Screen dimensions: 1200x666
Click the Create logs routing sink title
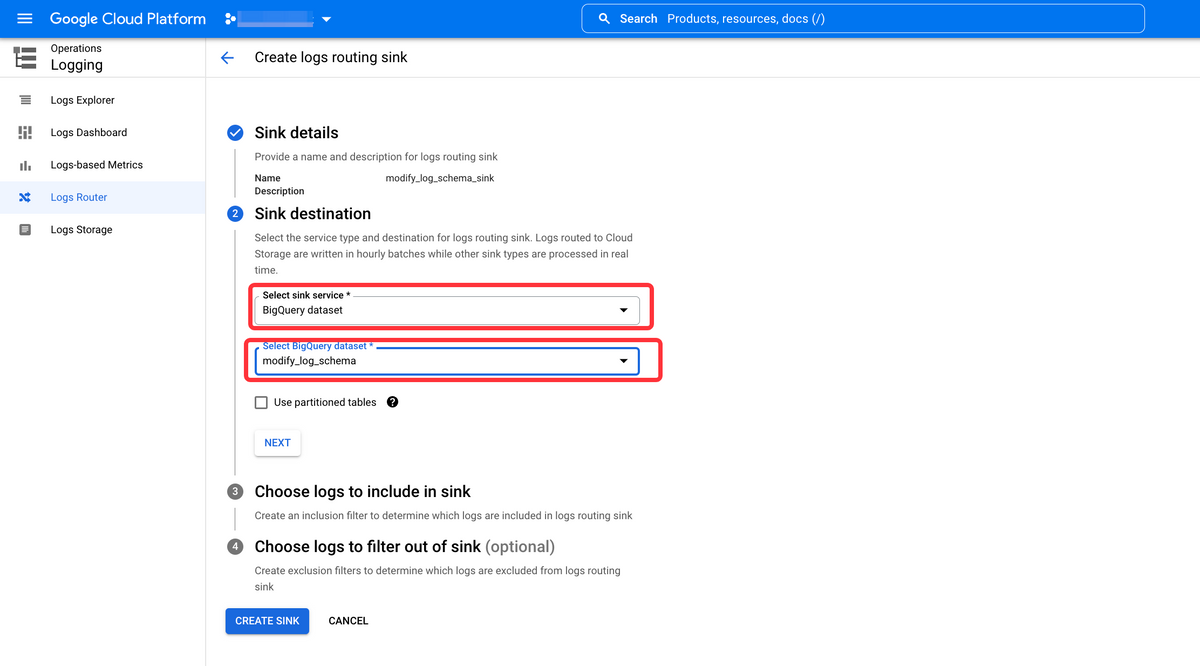tap(331, 58)
